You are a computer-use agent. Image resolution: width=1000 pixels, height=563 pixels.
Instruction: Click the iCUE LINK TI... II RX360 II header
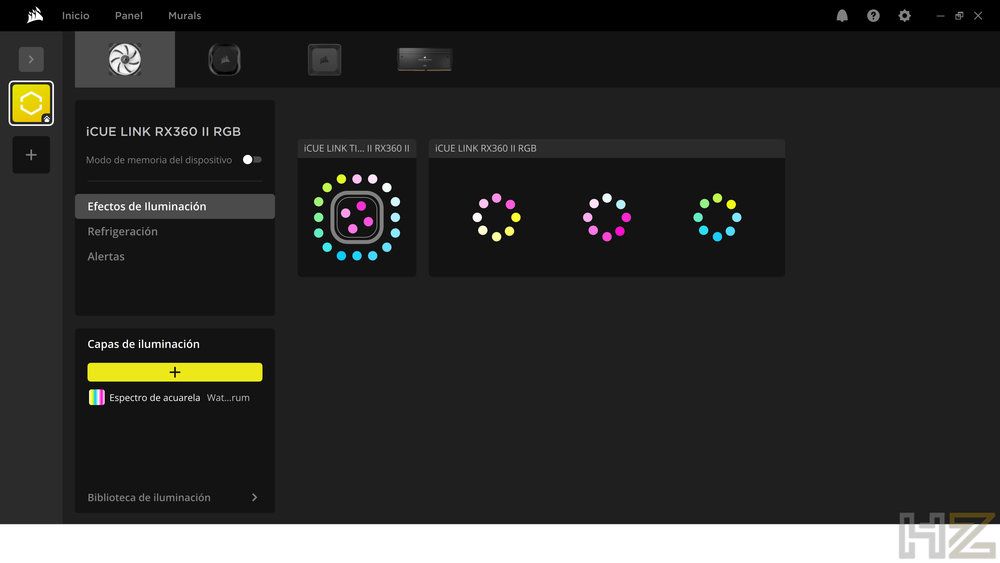357,148
